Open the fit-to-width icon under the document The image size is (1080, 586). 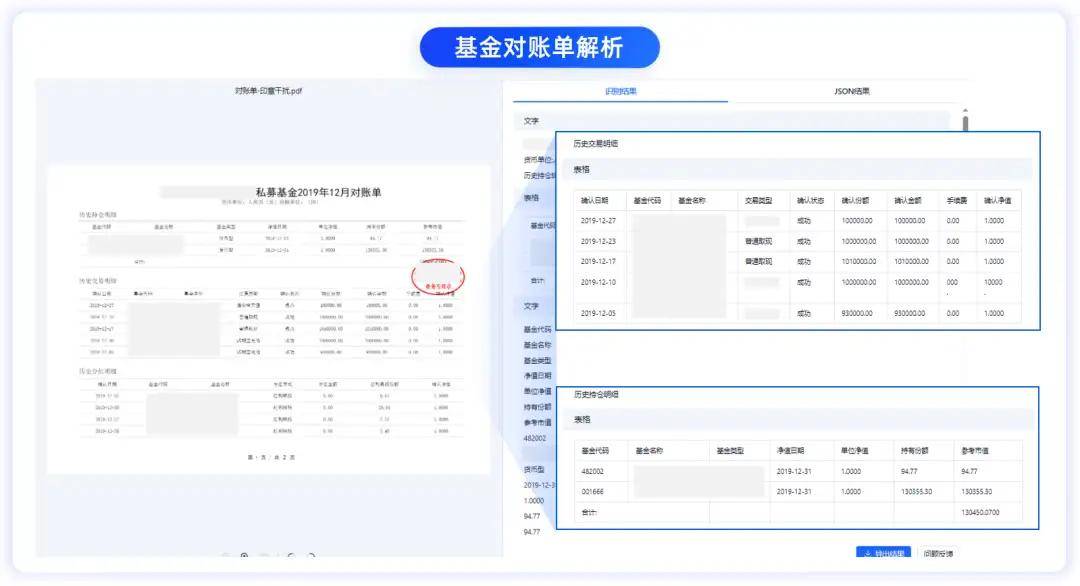(x=265, y=556)
